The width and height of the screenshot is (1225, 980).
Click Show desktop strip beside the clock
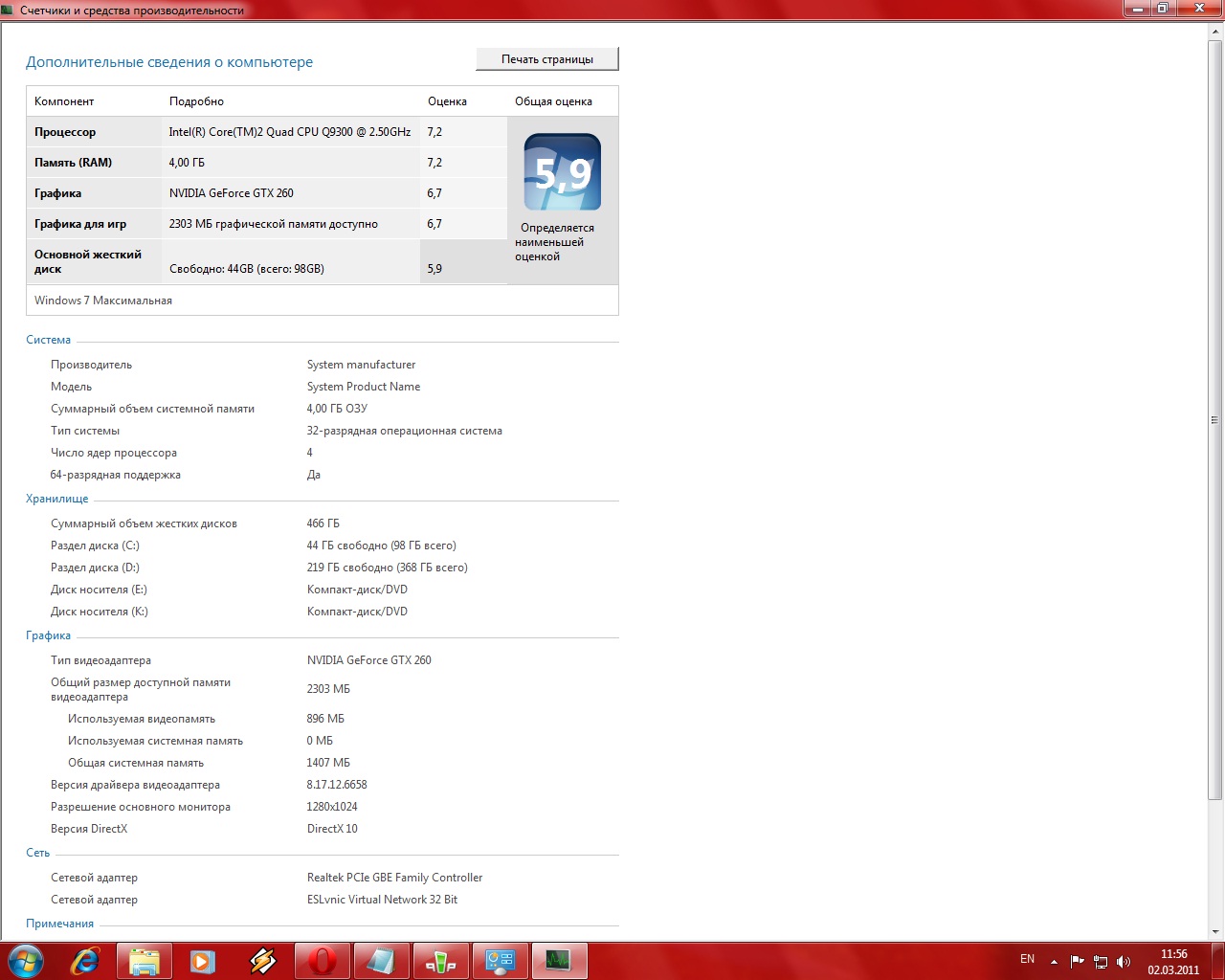click(x=1217, y=961)
